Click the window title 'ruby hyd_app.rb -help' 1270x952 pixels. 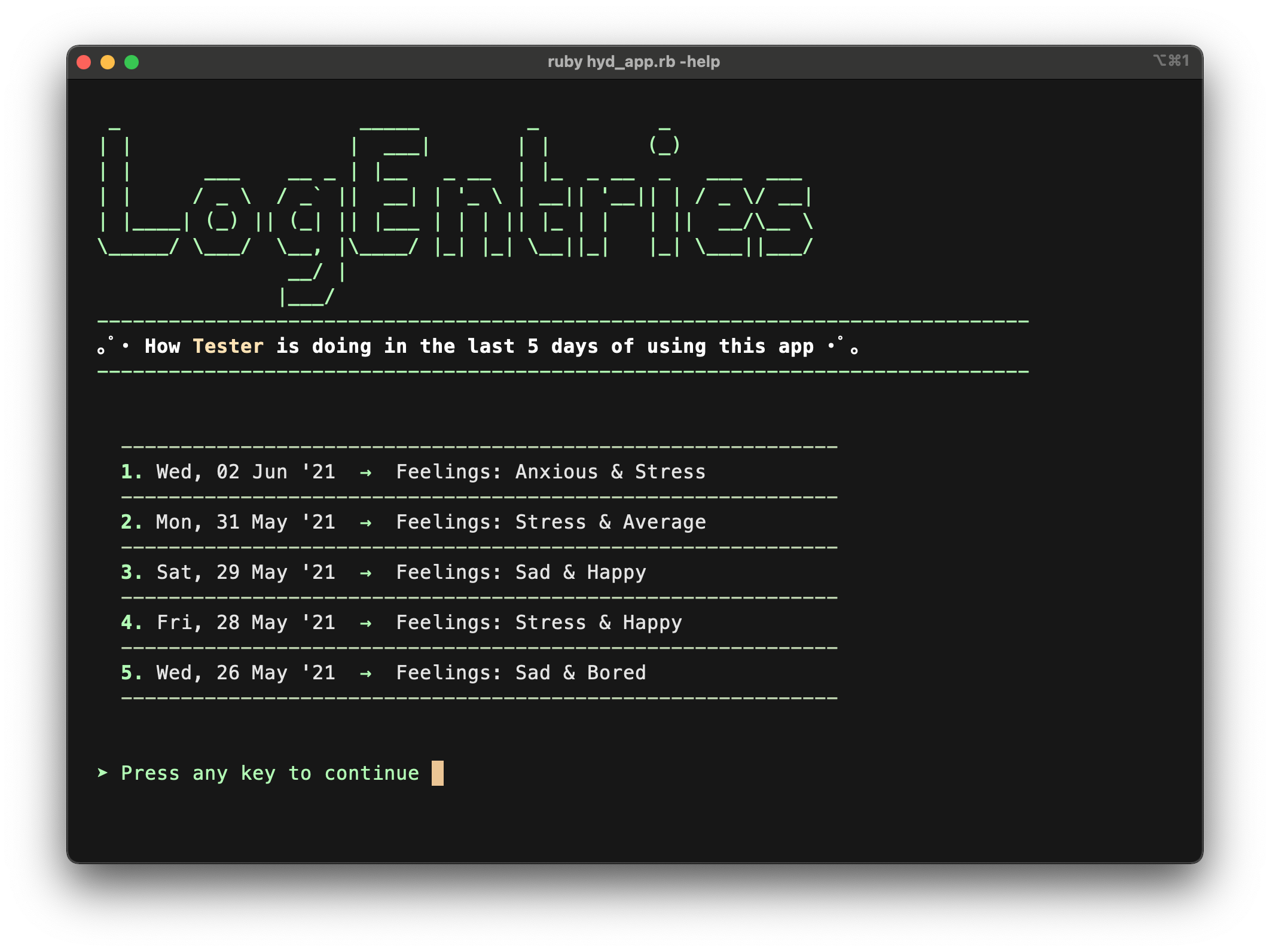pos(633,62)
